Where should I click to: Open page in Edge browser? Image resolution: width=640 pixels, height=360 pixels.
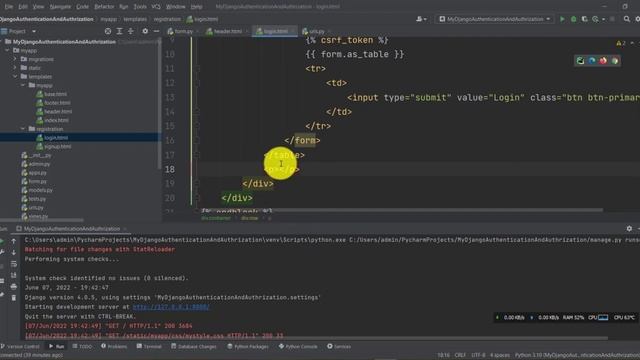point(592,61)
